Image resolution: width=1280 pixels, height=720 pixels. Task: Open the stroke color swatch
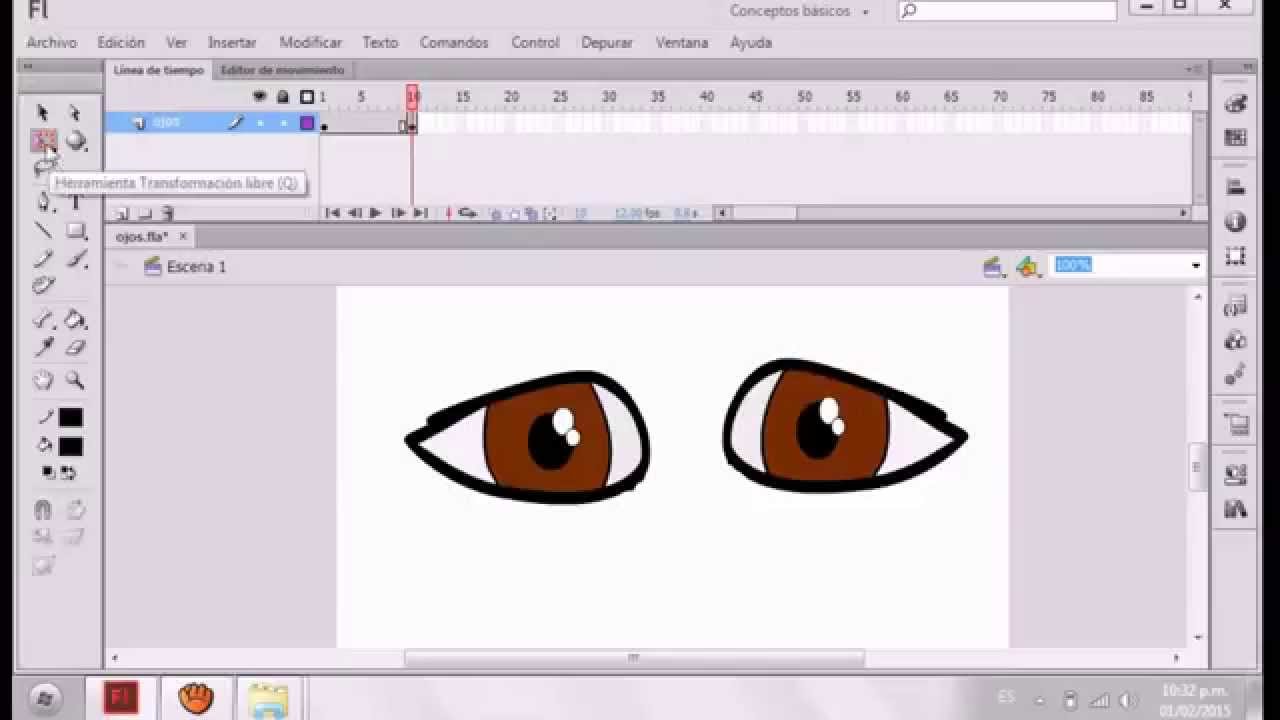(x=70, y=418)
